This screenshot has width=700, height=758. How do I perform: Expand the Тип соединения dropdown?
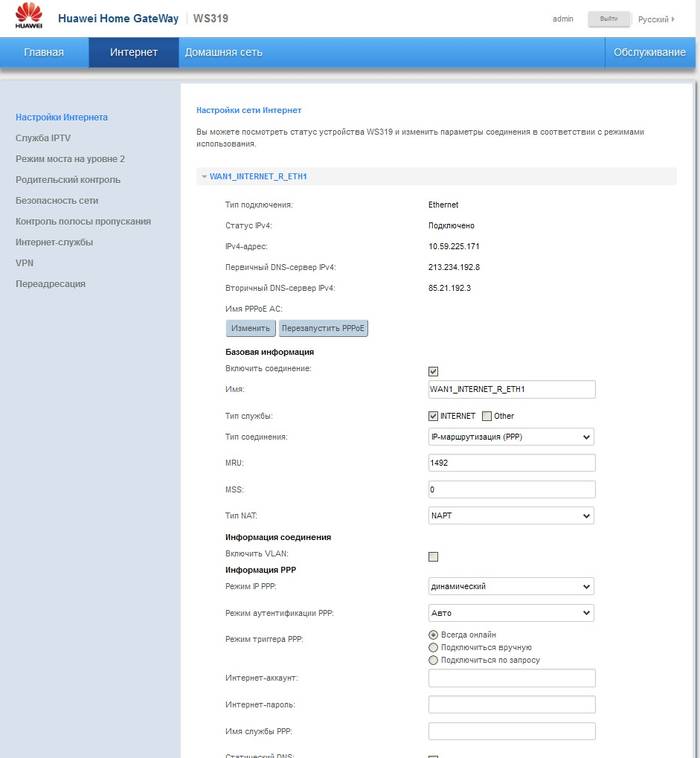(x=511, y=437)
